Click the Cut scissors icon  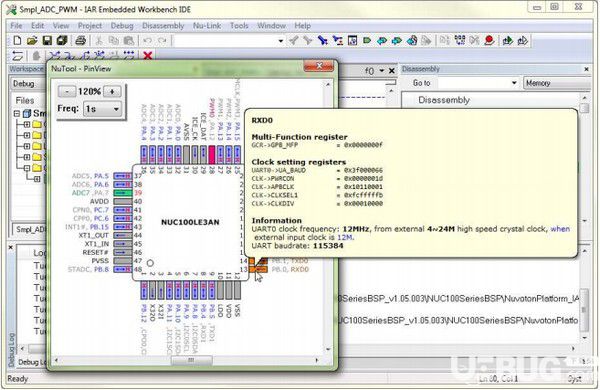99,40
